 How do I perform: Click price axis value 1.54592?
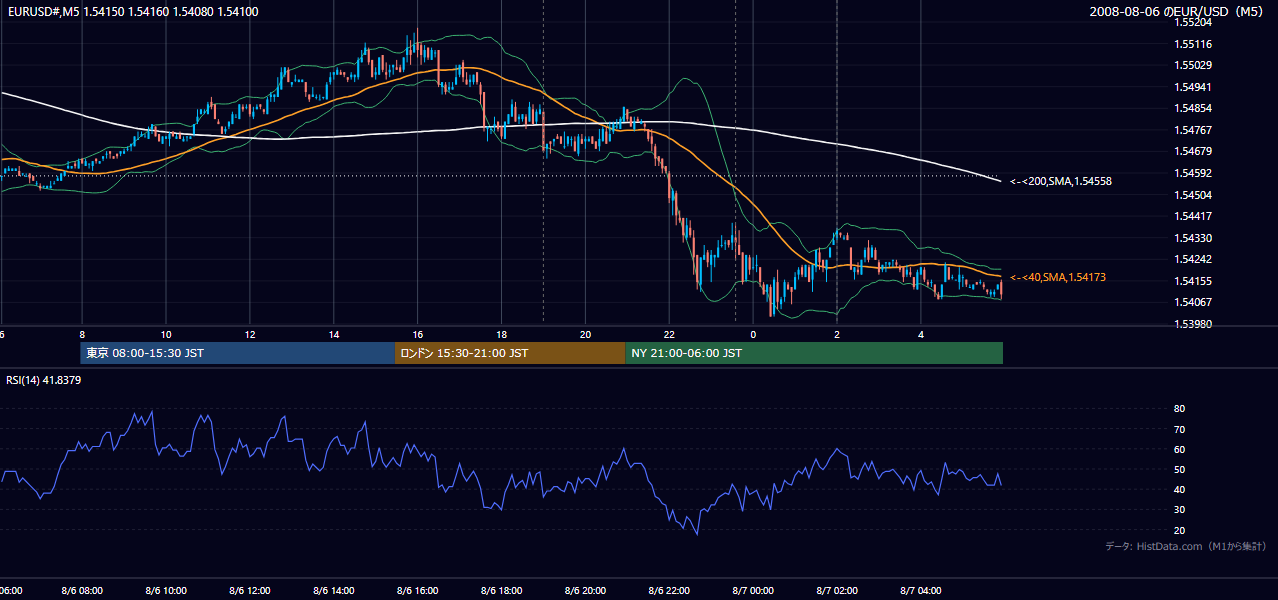[x=1194, y=173]
